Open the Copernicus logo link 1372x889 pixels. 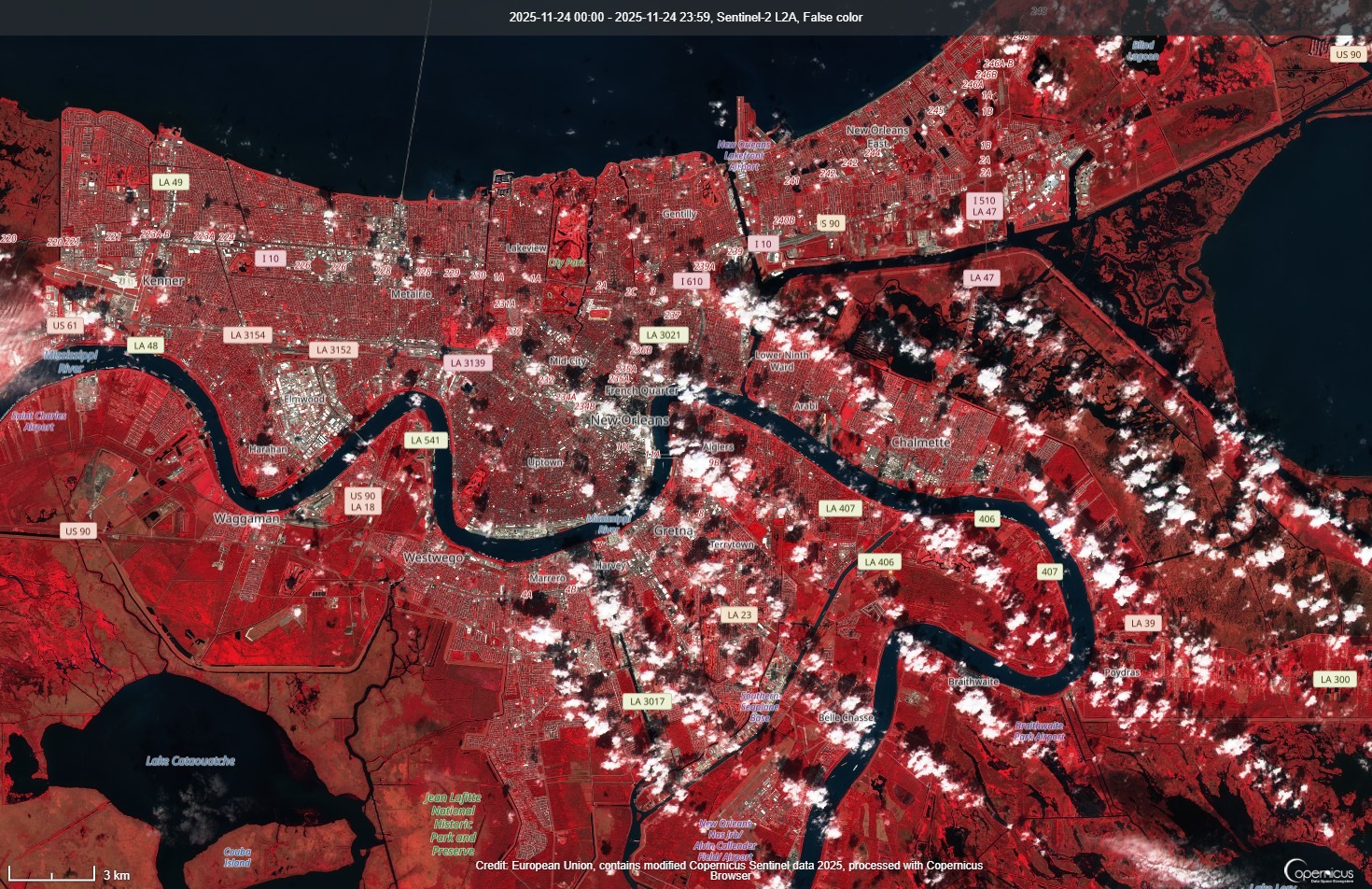[x=1318, y=870]
